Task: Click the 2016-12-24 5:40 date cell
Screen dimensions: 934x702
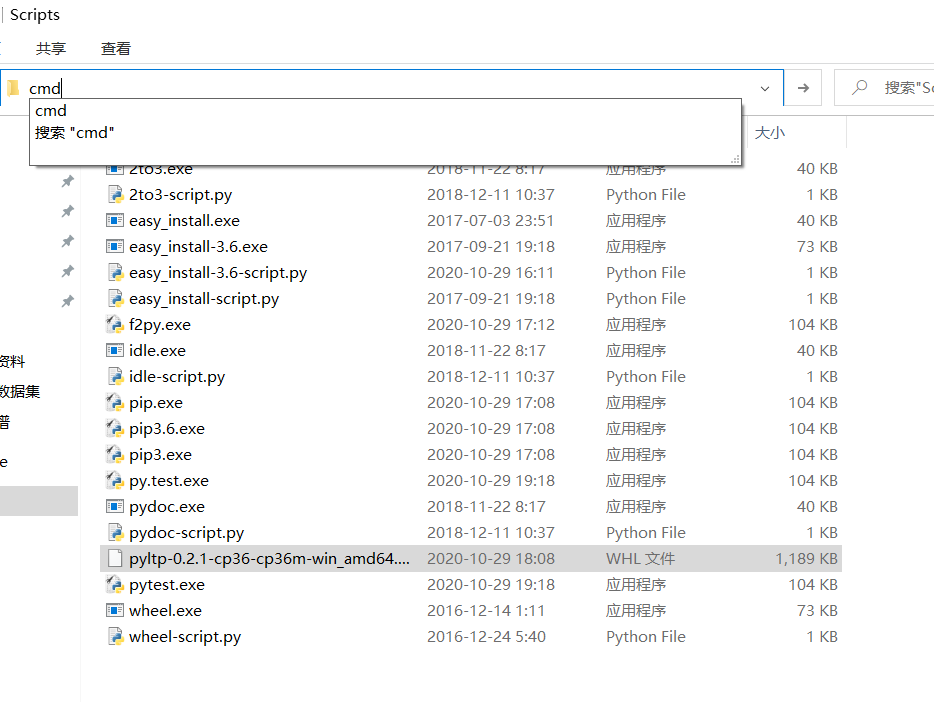Action: coord(486,637)
